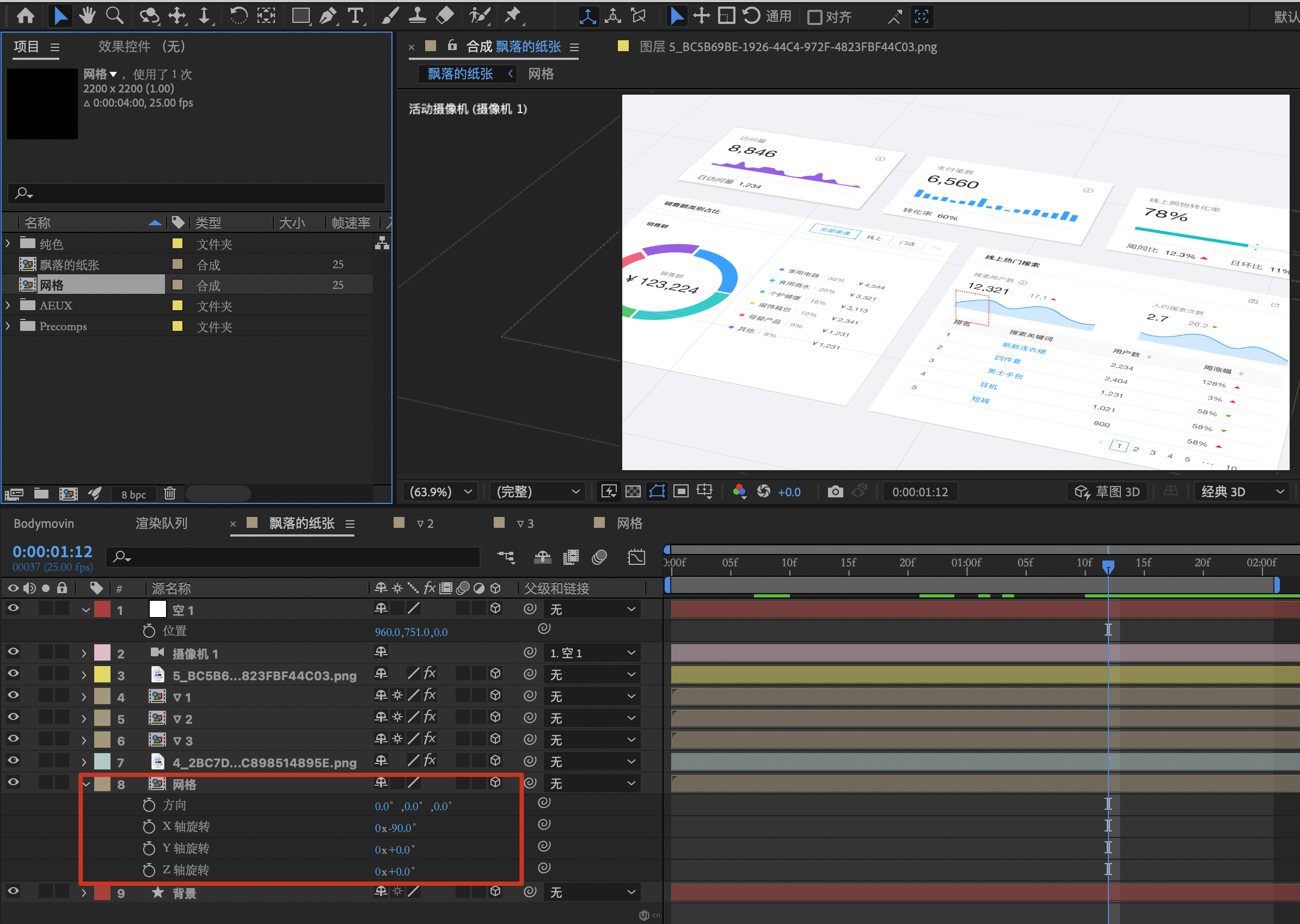
Task: Hide the 摄像机 1 layer
Action: 13,652
